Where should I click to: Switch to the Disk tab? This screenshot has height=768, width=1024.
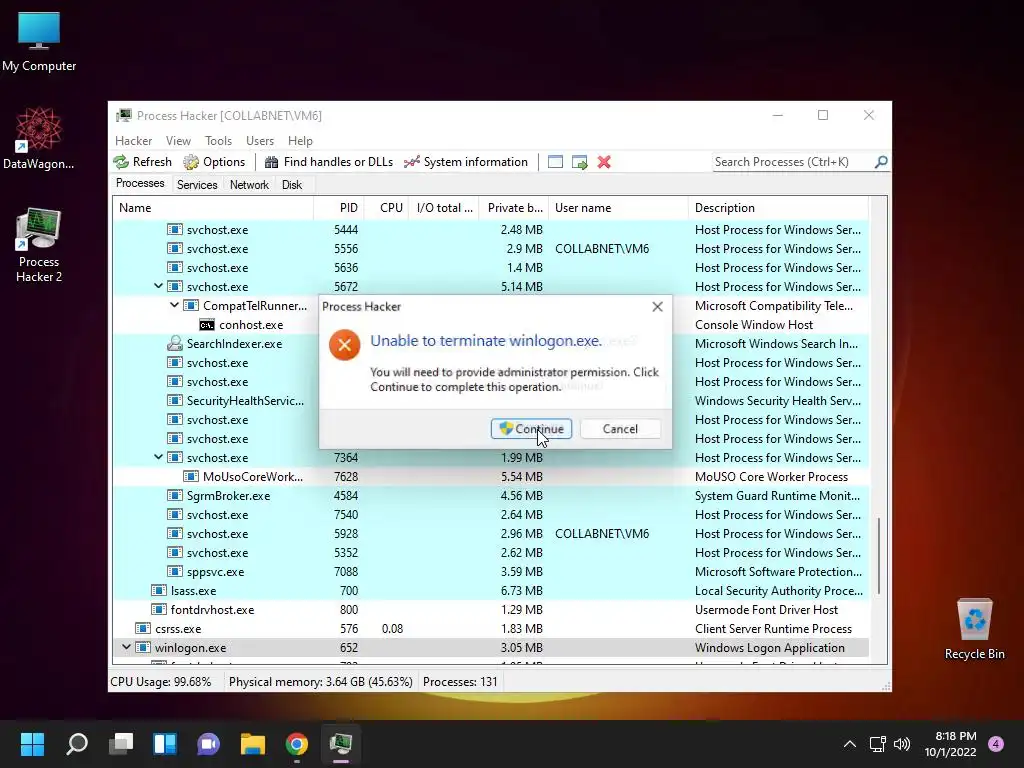[292, 185]
